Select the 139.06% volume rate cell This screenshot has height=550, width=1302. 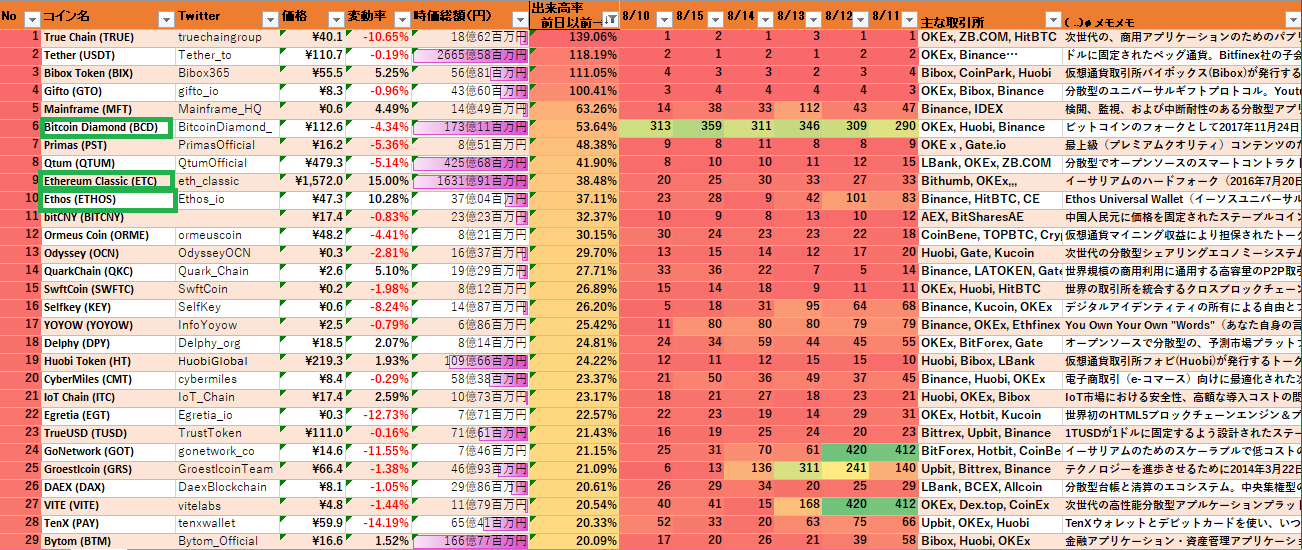pos(573,37)
